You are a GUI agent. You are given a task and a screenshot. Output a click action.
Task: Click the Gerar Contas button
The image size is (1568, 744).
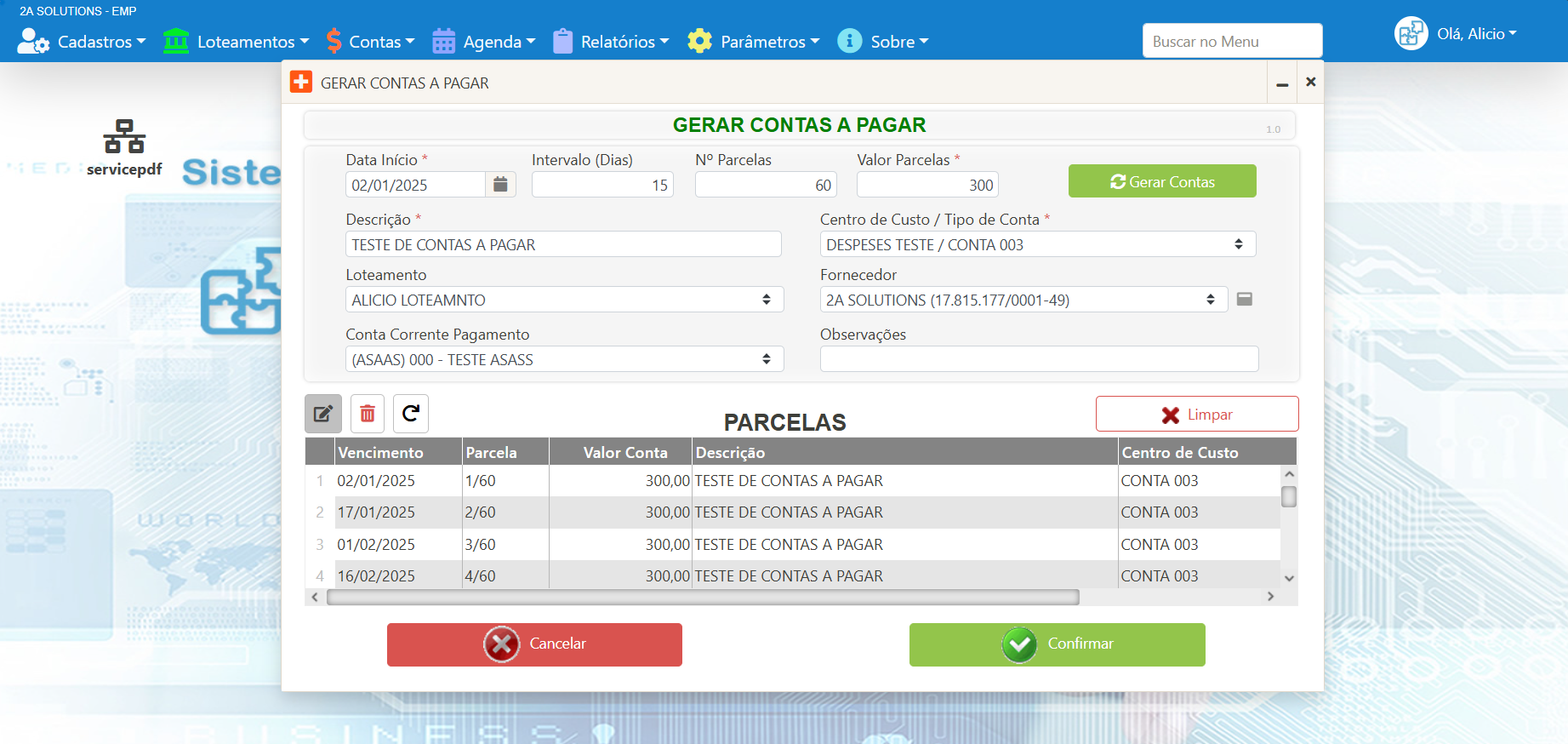click(x=1161, y=181)
